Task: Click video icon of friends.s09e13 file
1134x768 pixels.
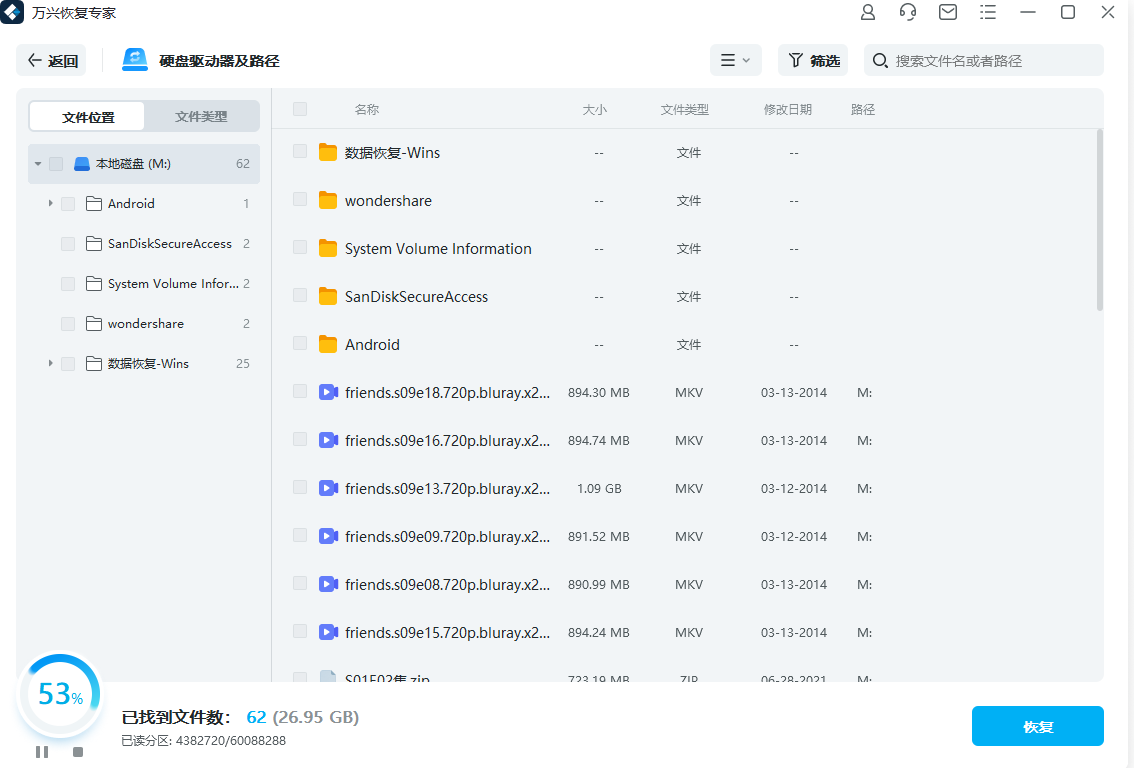Action: coord(328,488)
